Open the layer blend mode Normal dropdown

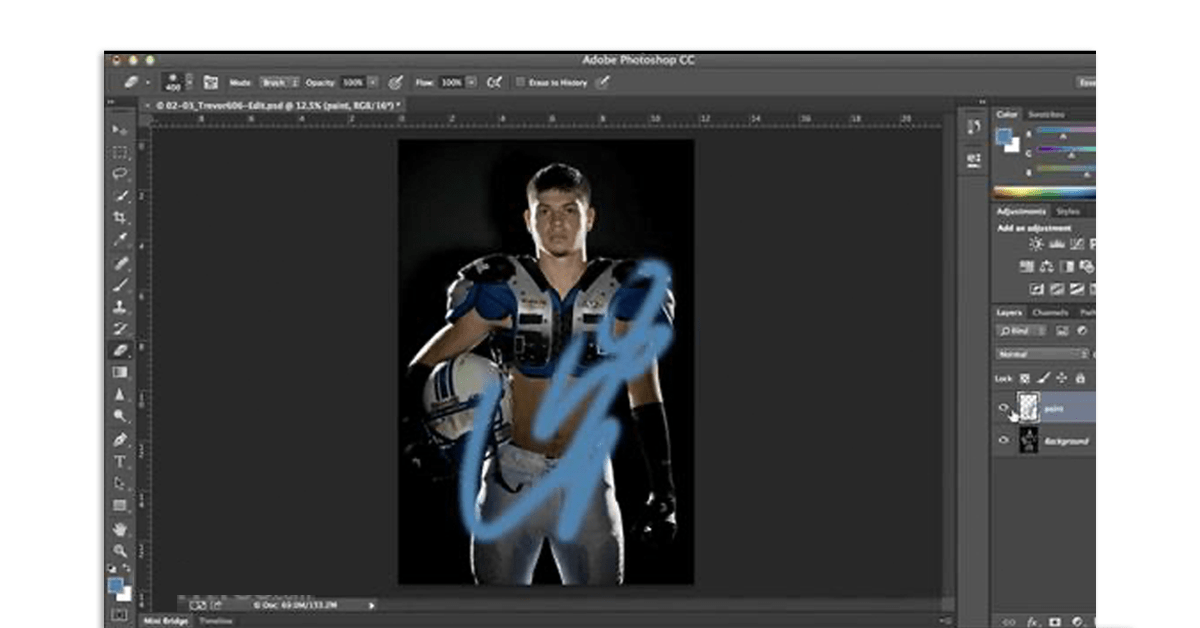coord(1042,354)
